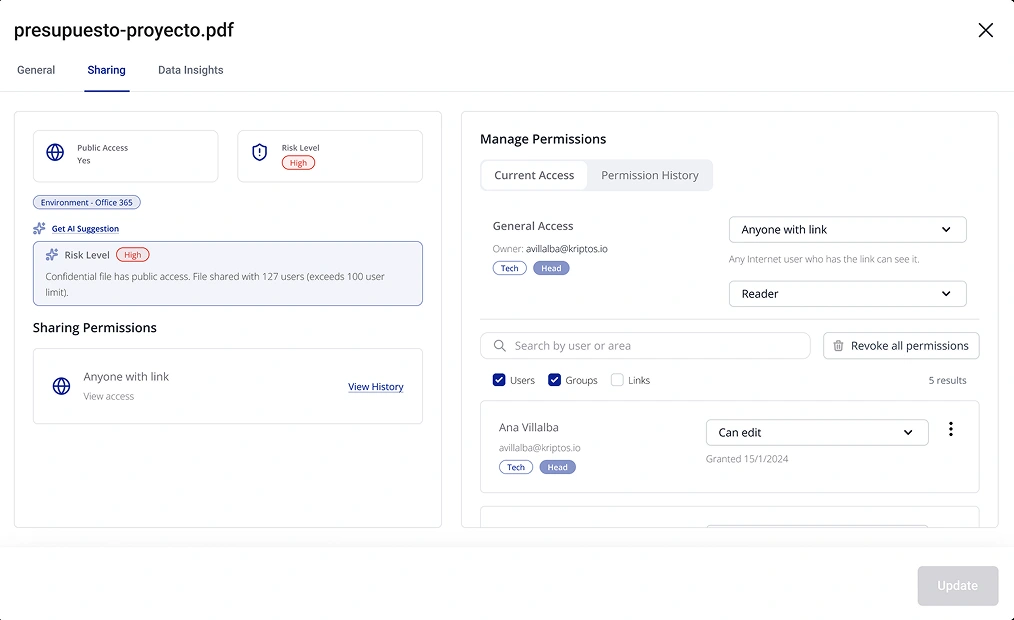Click the globe icon next to Anyone with link

coord(61,385)
